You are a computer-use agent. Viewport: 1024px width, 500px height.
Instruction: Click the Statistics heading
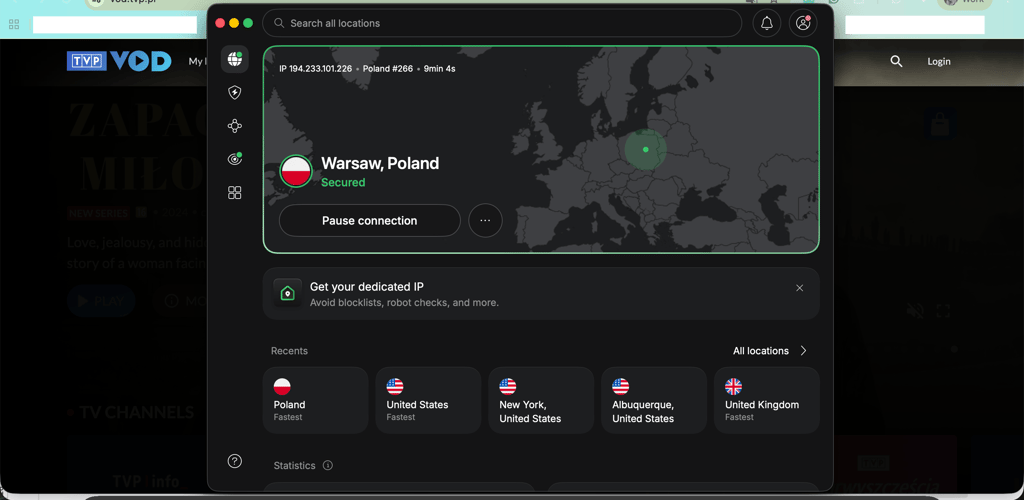tap(295, 465)
